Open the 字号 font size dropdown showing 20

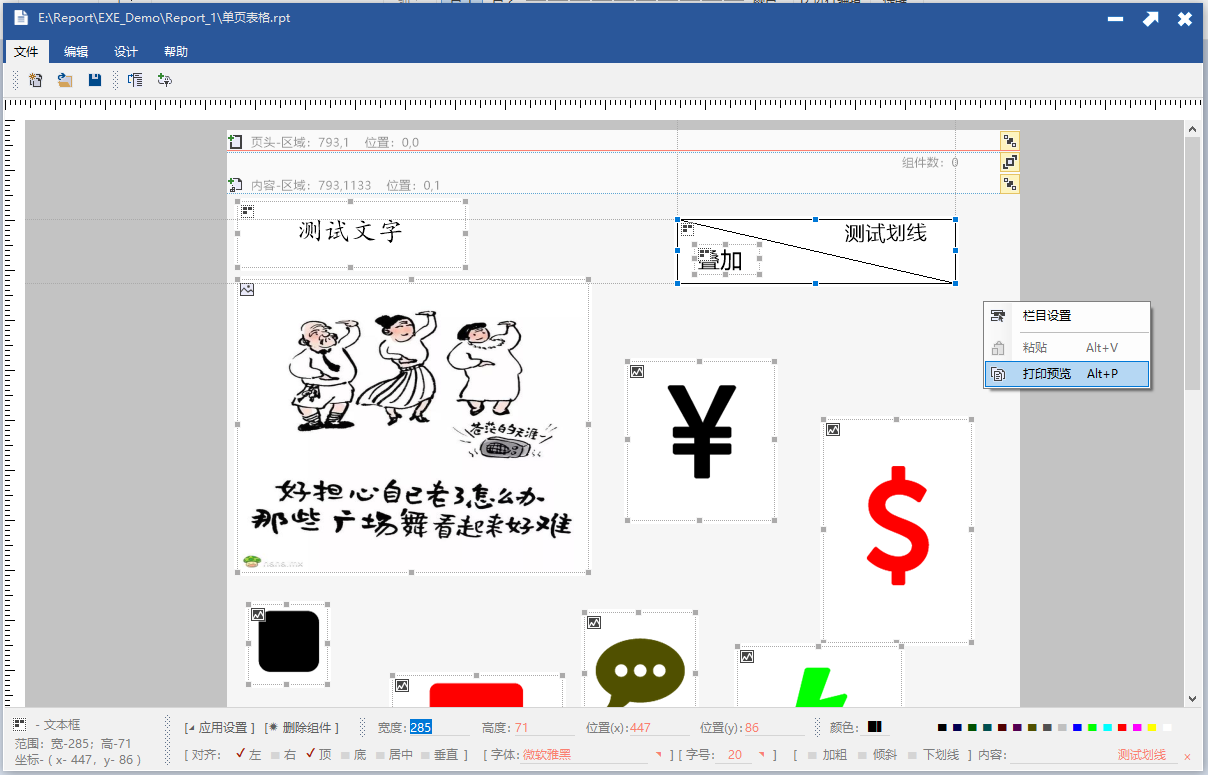(762, 754)
